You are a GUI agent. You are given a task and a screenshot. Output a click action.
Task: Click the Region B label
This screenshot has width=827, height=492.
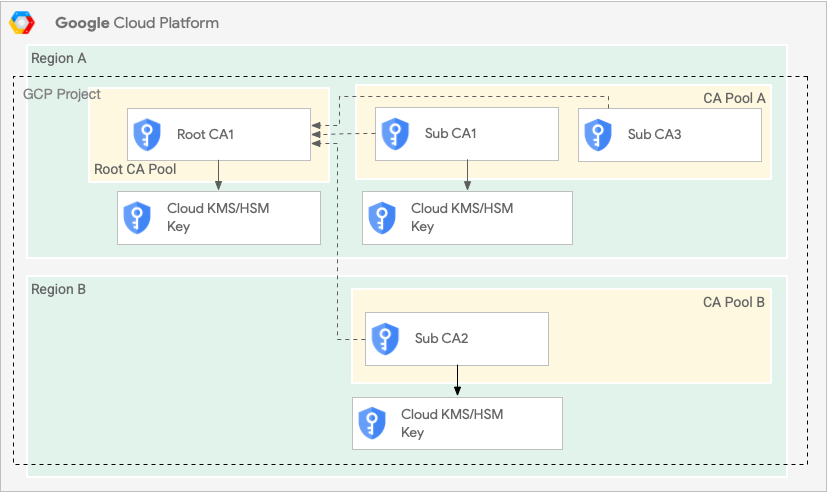pyautogui.click(x=58, y=289)
